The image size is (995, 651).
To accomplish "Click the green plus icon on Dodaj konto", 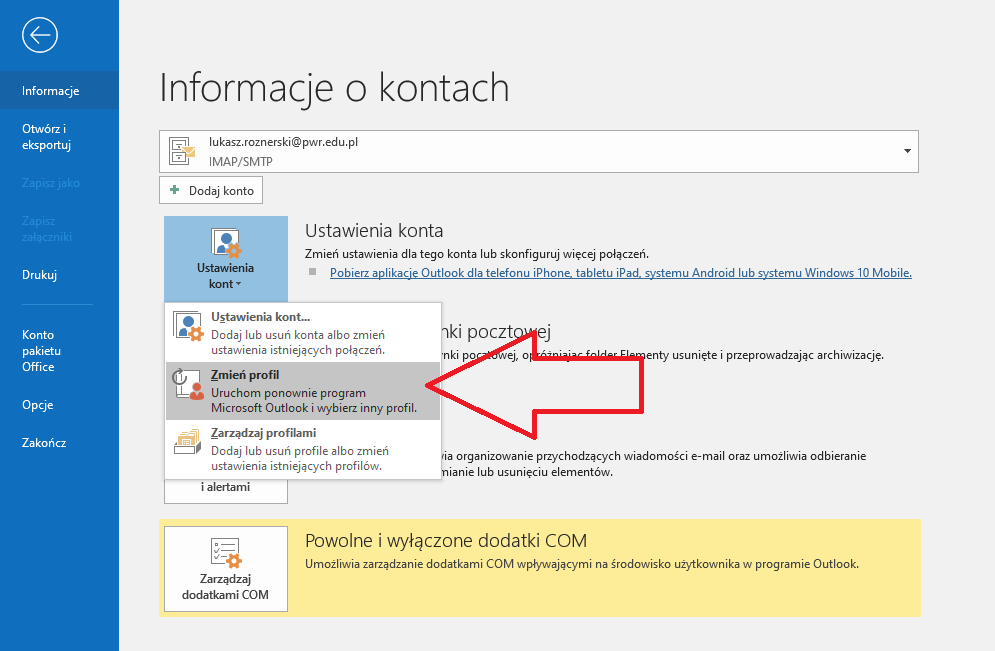I will click(x=175, y=190).
